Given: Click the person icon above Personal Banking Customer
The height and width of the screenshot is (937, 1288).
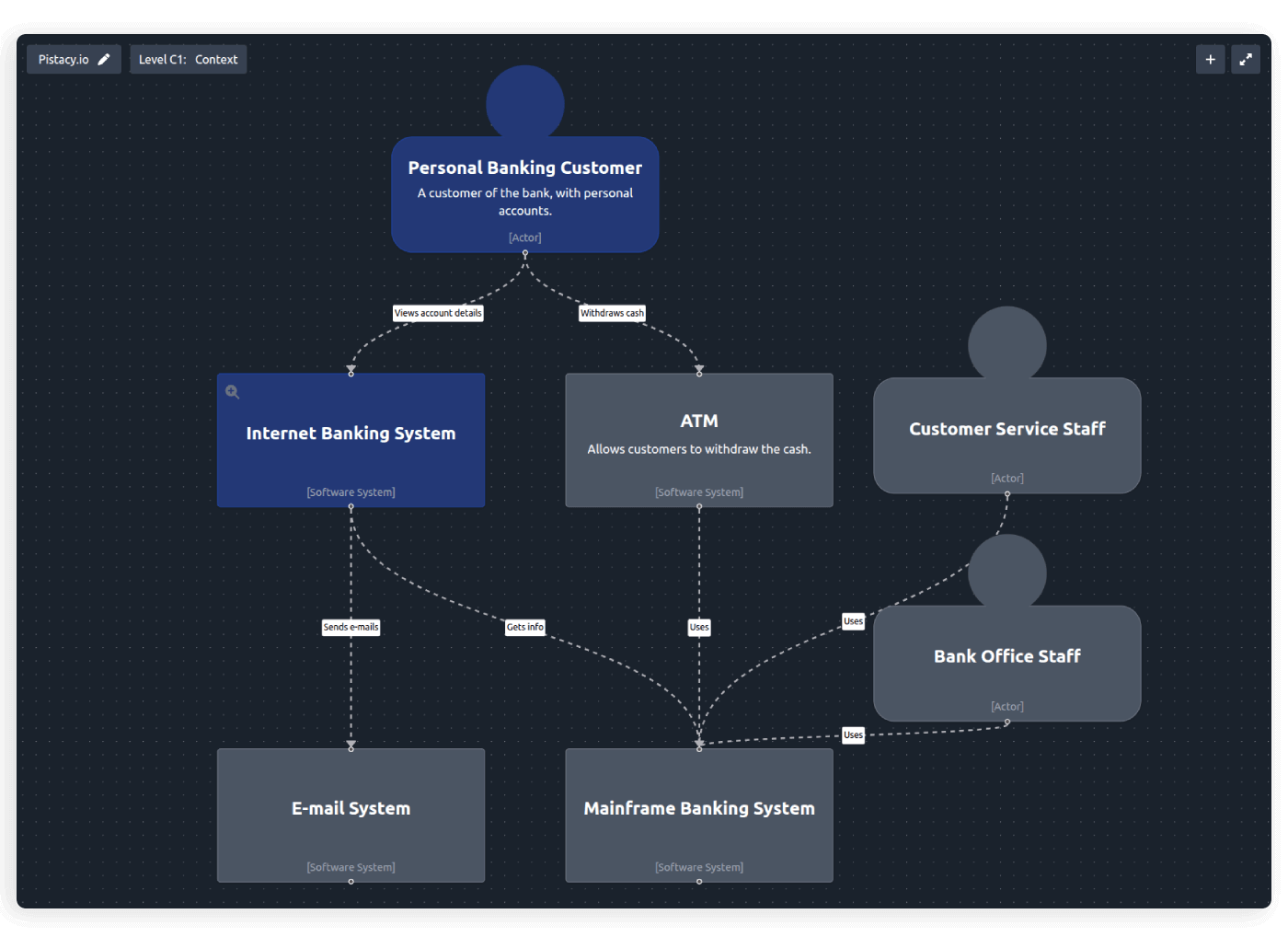Looking at the screenshot, I should point(524,101).
